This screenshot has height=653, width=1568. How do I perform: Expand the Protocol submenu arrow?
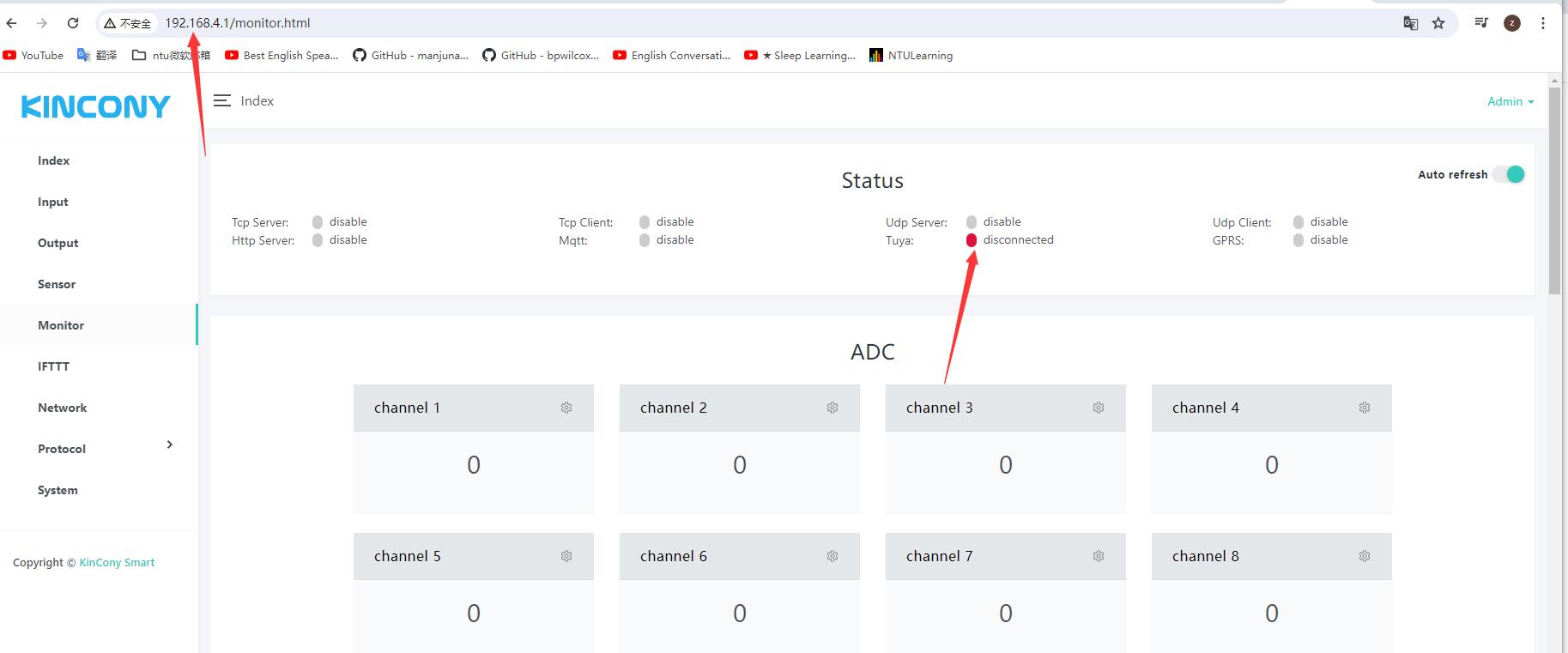pyautogui.click(x=170, y=444)
